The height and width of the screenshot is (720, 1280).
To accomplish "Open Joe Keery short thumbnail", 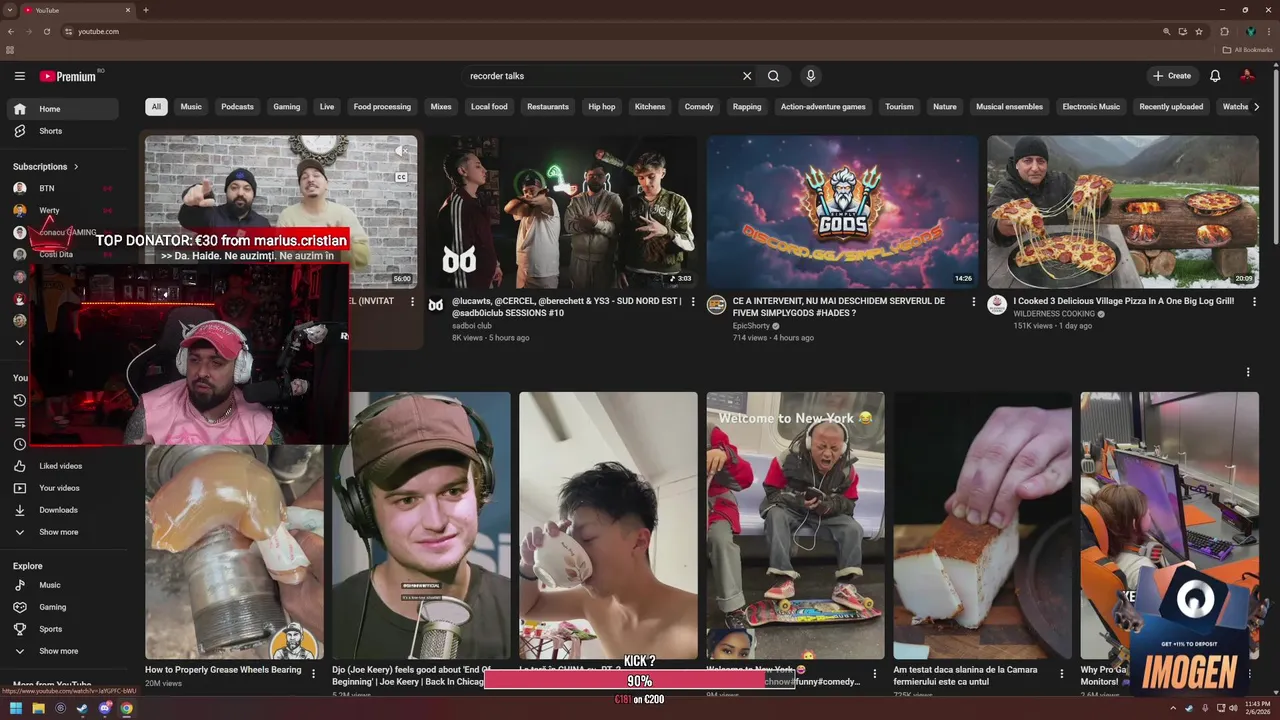I will tap(421, 526).
